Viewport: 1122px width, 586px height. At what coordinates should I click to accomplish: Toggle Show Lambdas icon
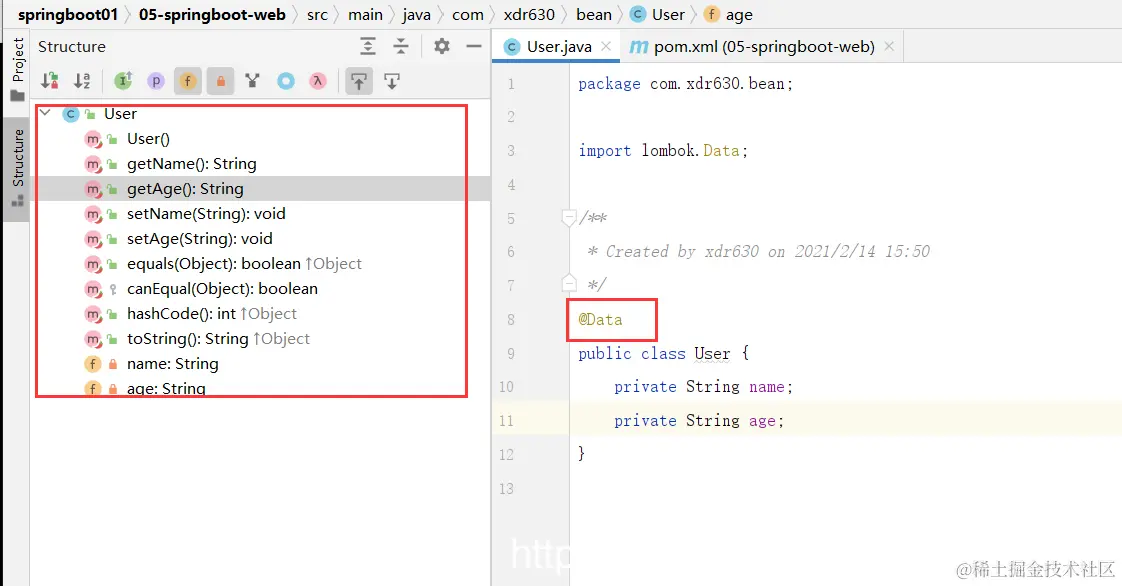coord(318,81)
